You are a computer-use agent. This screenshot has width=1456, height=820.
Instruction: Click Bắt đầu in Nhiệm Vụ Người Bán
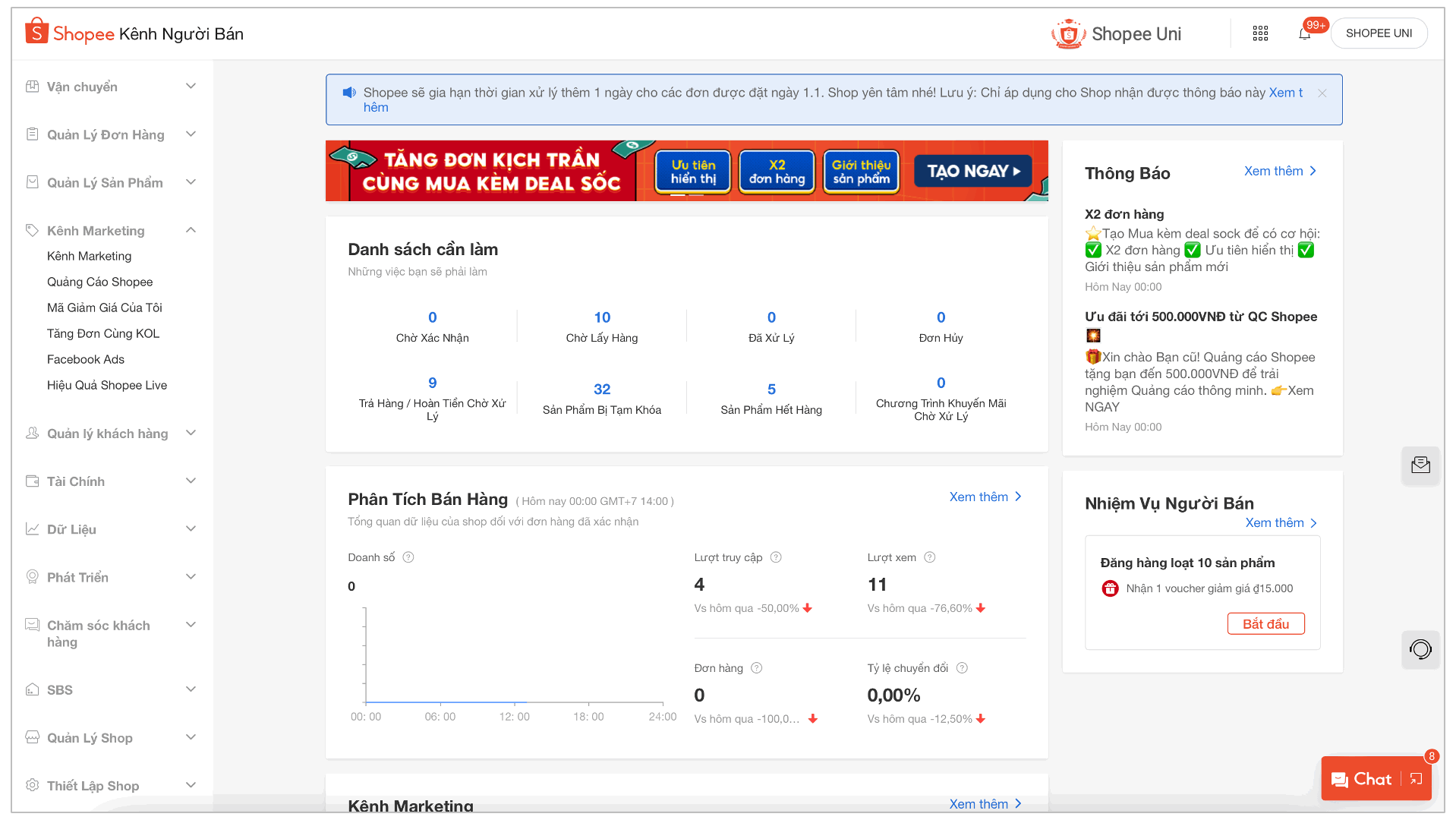[x=1265, y=623]
